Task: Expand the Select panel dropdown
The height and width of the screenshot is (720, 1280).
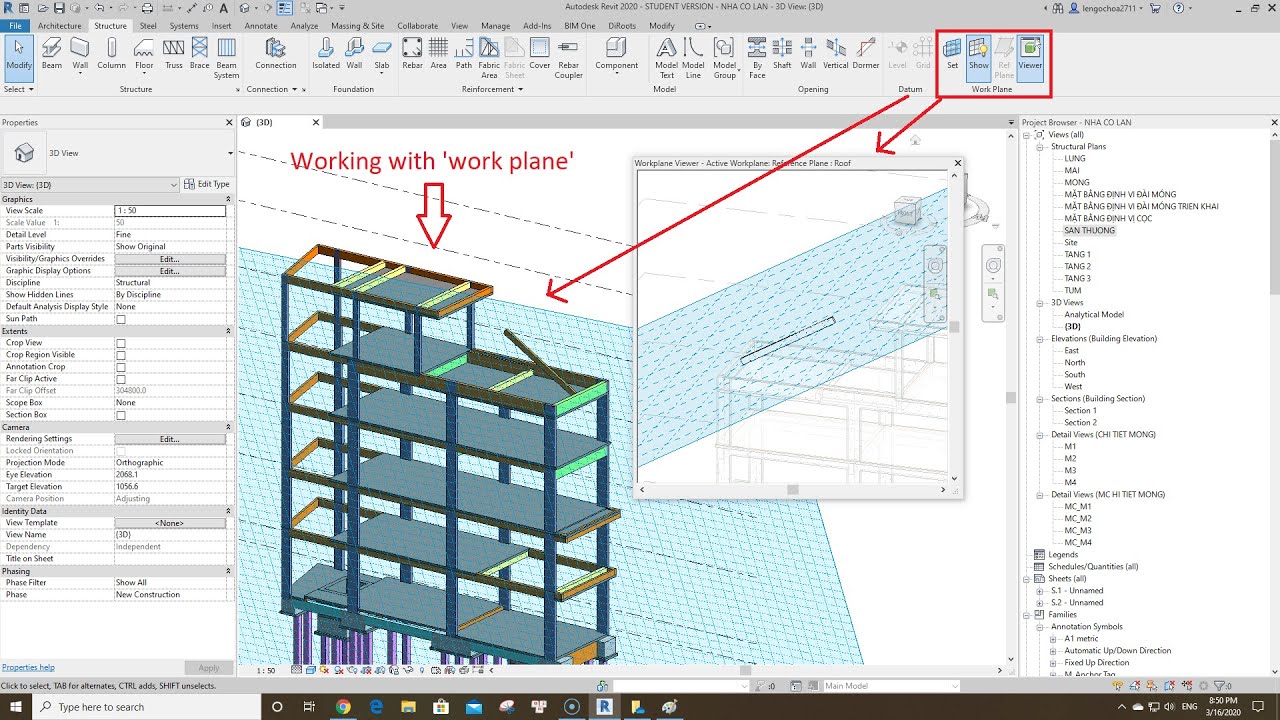Action: click(x=19, y=89)
